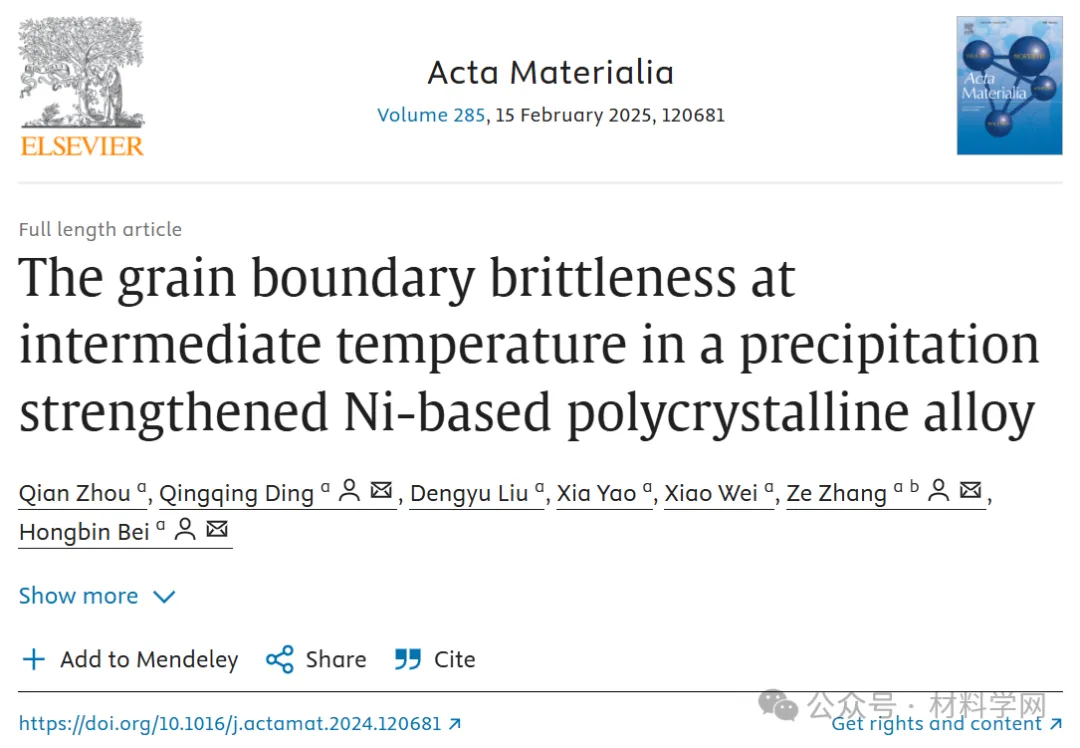Click the Acta Materialia journal cover thumbnail
The height and width of the screenshot is (748, 1080).
click(1009, 85)
